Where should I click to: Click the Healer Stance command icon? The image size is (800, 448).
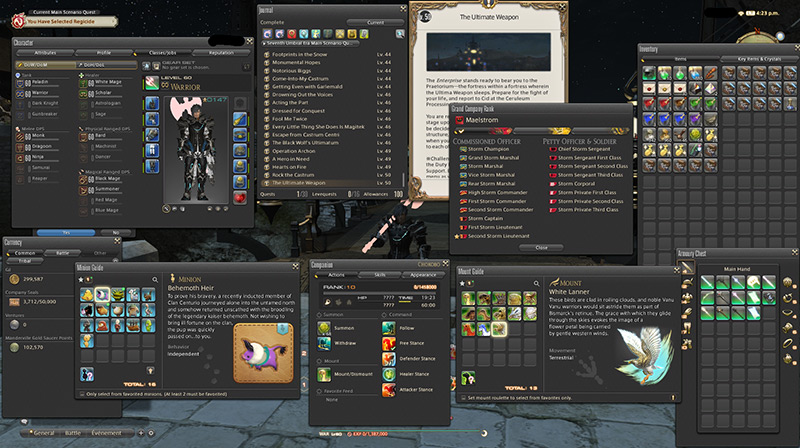pos(389,374)
